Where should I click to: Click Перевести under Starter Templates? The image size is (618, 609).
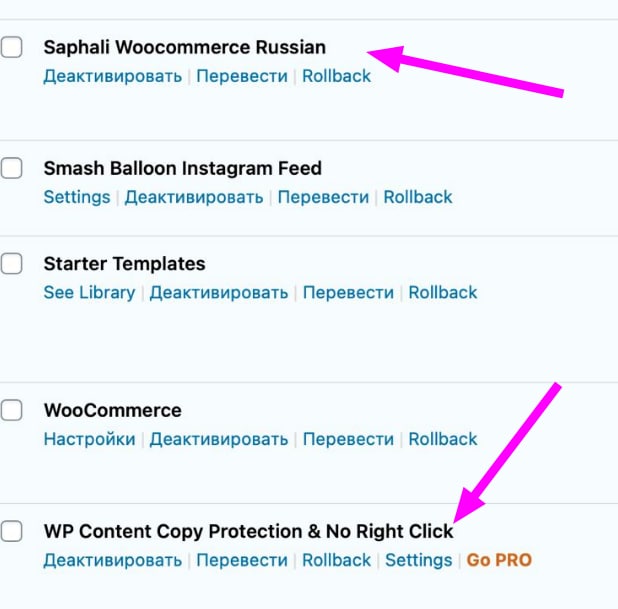348,293
